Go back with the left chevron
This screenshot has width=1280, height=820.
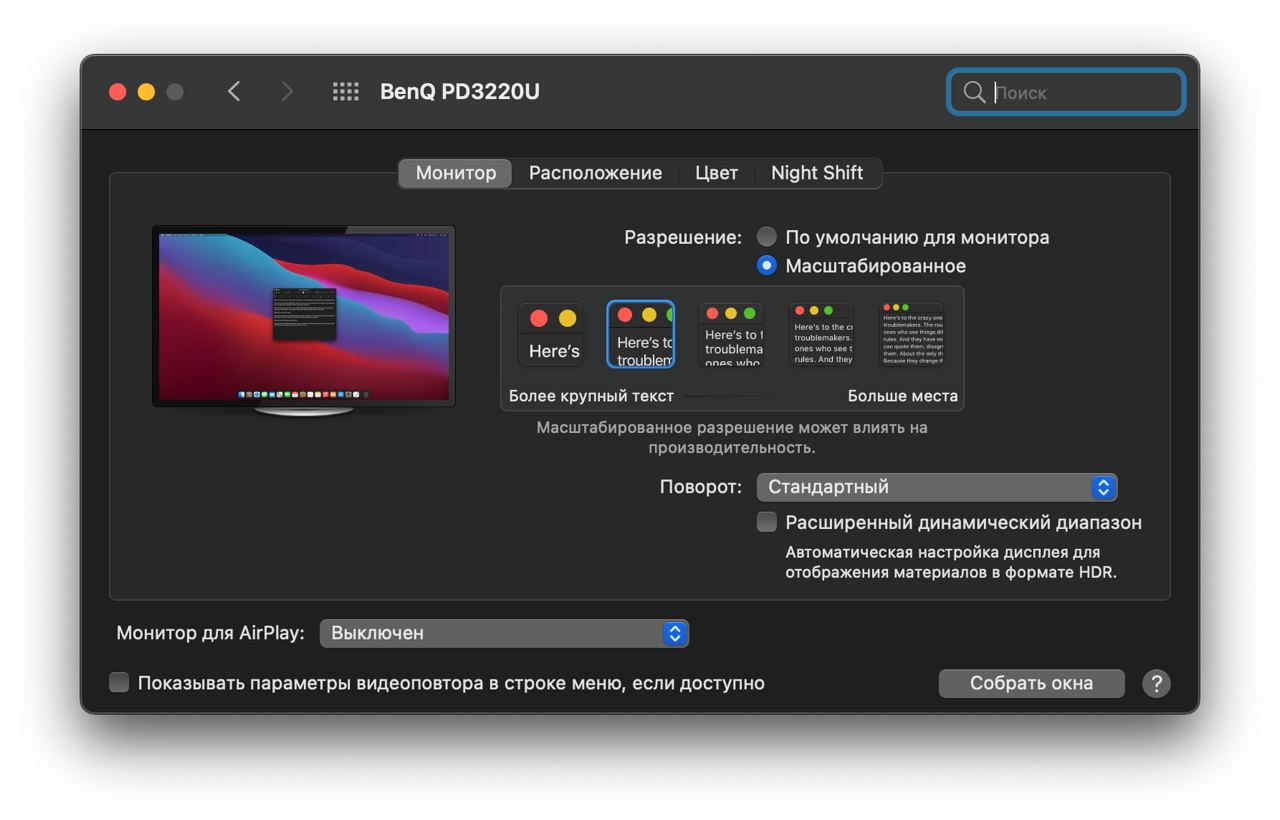pos(234,92)
